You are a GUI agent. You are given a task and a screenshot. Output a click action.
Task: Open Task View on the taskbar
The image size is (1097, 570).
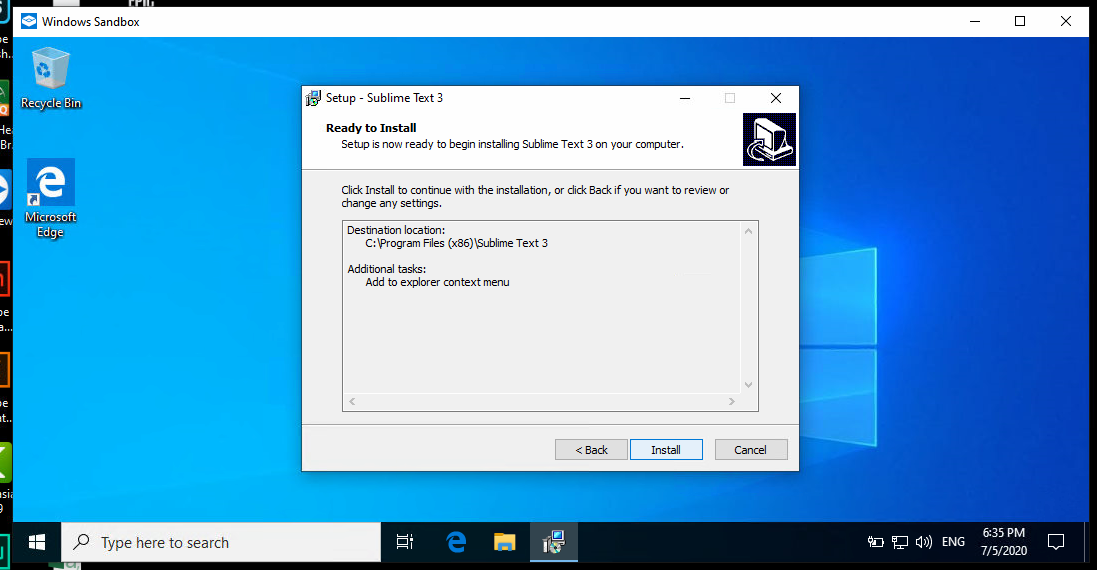click(x=405, y=542)
